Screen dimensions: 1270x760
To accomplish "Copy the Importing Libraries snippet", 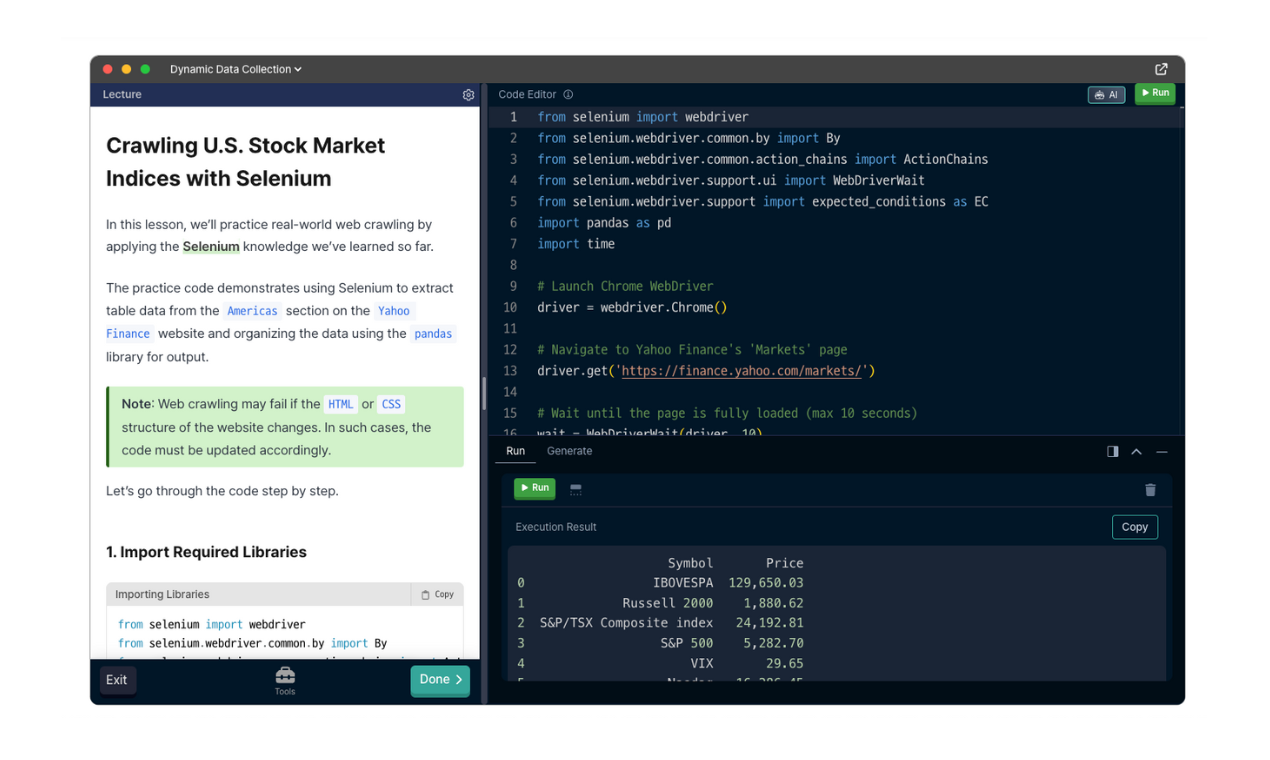I will (437, 594).
